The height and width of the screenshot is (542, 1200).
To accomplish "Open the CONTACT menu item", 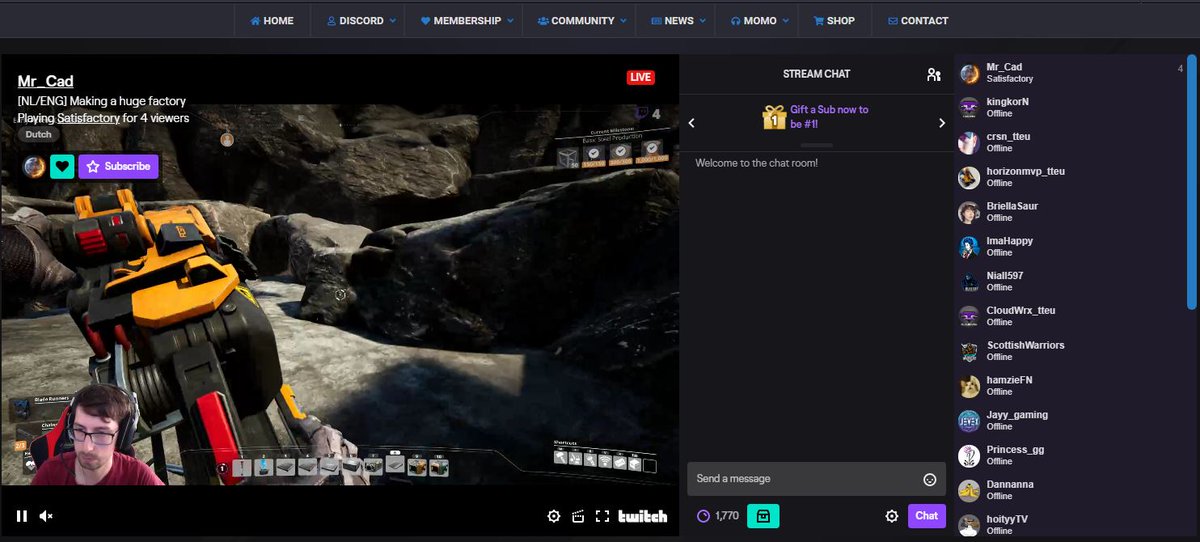I will tap(918, 21).
